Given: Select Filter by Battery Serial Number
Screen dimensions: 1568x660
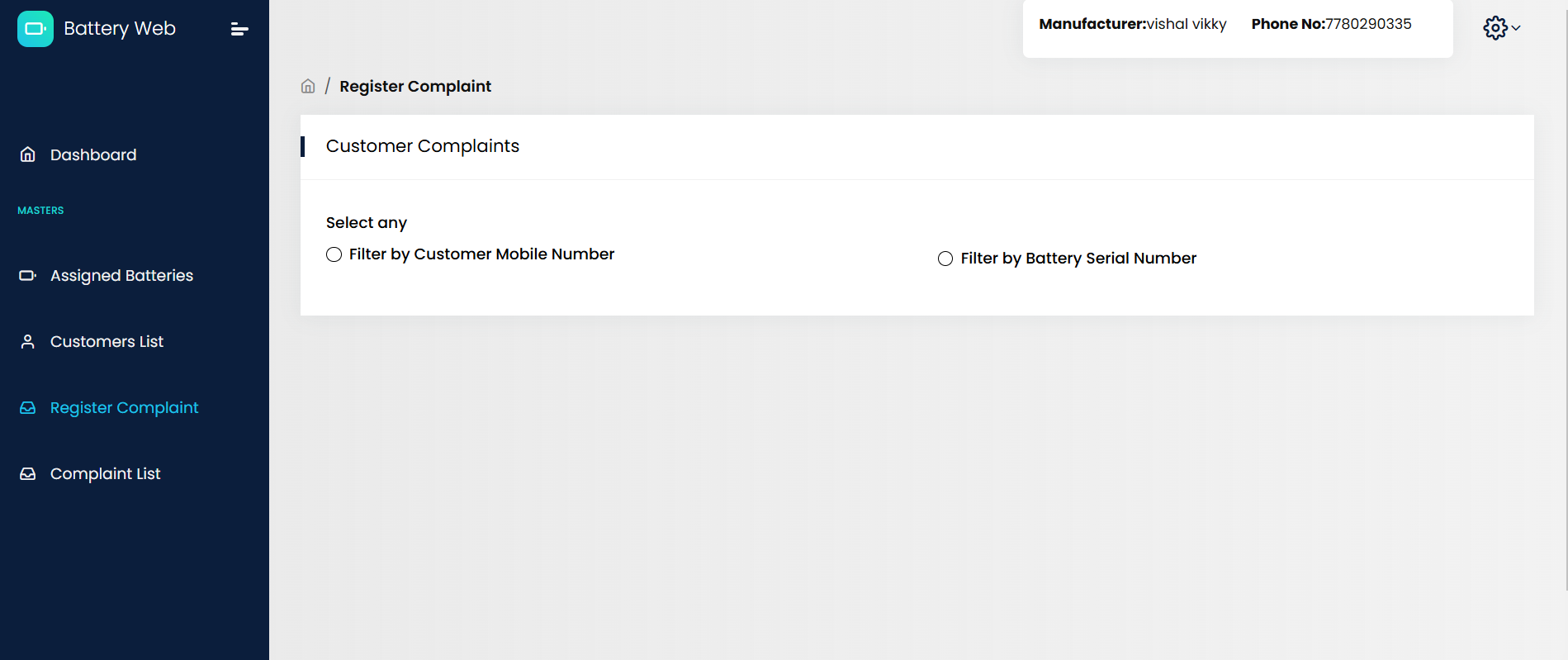Looking at the screenshot, I should (x=945, y=259).
